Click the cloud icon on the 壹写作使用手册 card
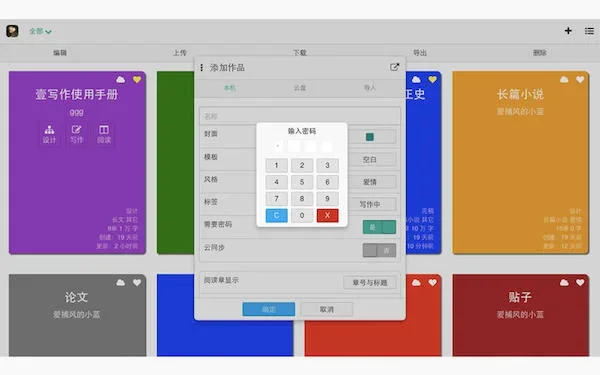The width and height of the screenshot is (600, 375). pyautogui.click(x=121, y=80)
